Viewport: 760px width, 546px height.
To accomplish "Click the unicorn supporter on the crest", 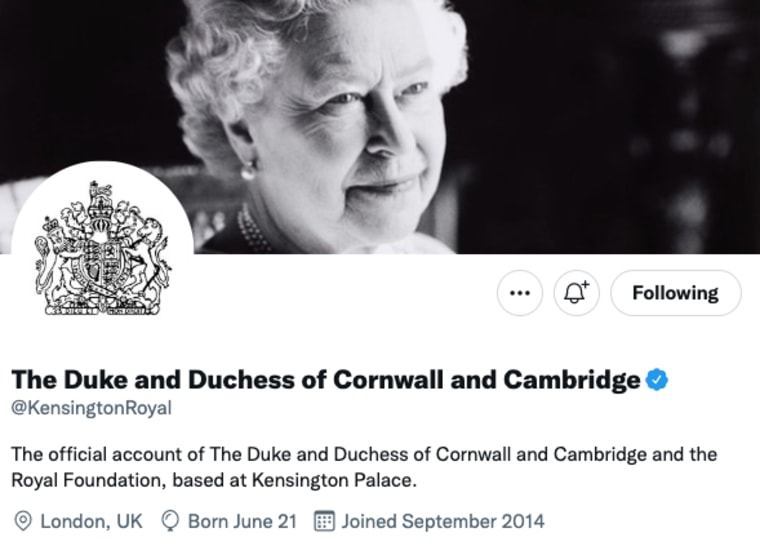I will pyautogui.click(x=150, y=259).
